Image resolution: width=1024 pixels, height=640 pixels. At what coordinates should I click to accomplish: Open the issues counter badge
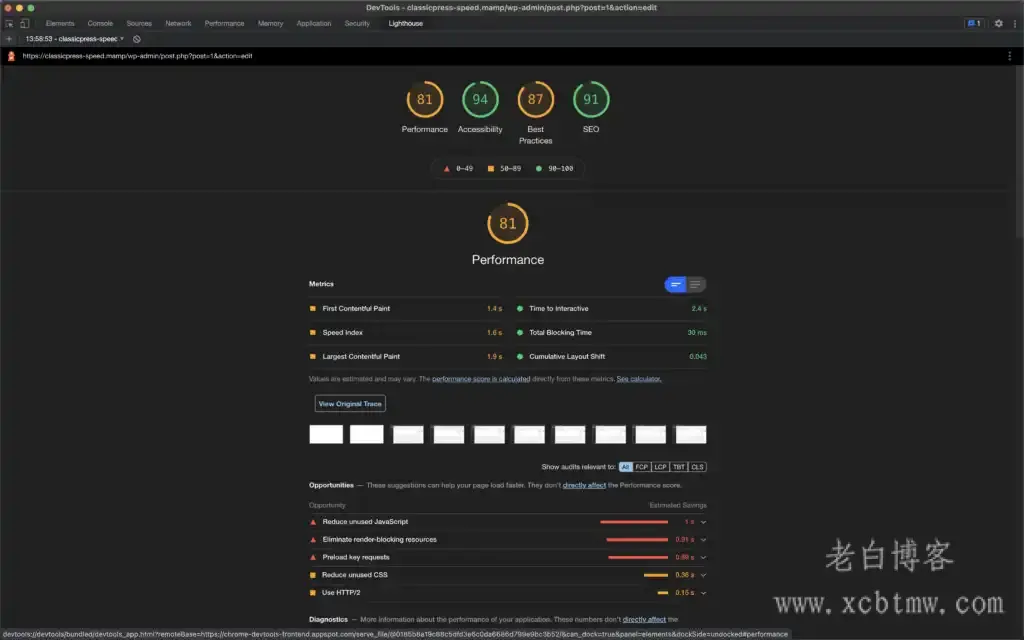point(973,23)
